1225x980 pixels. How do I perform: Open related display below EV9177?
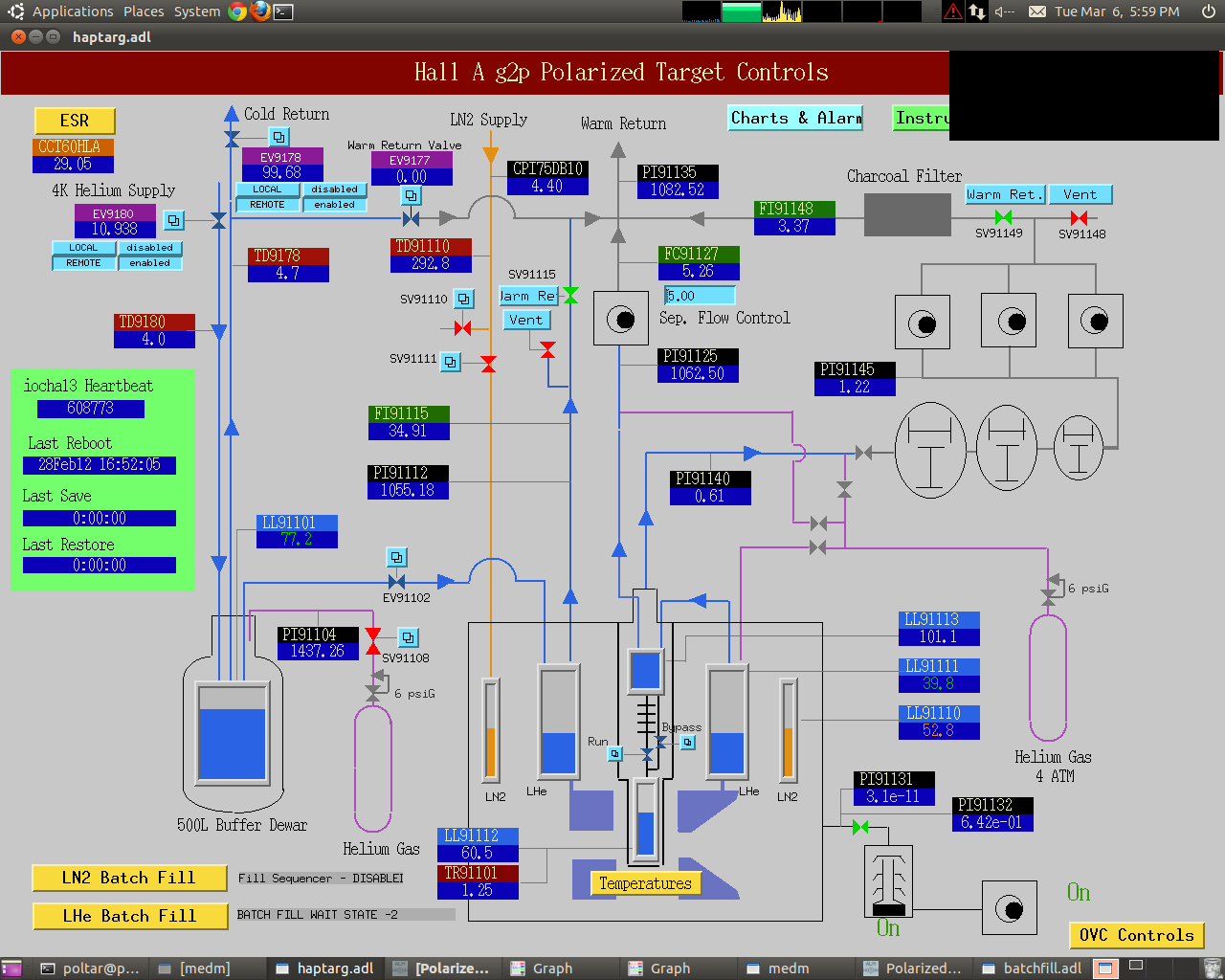coord(411,195)
